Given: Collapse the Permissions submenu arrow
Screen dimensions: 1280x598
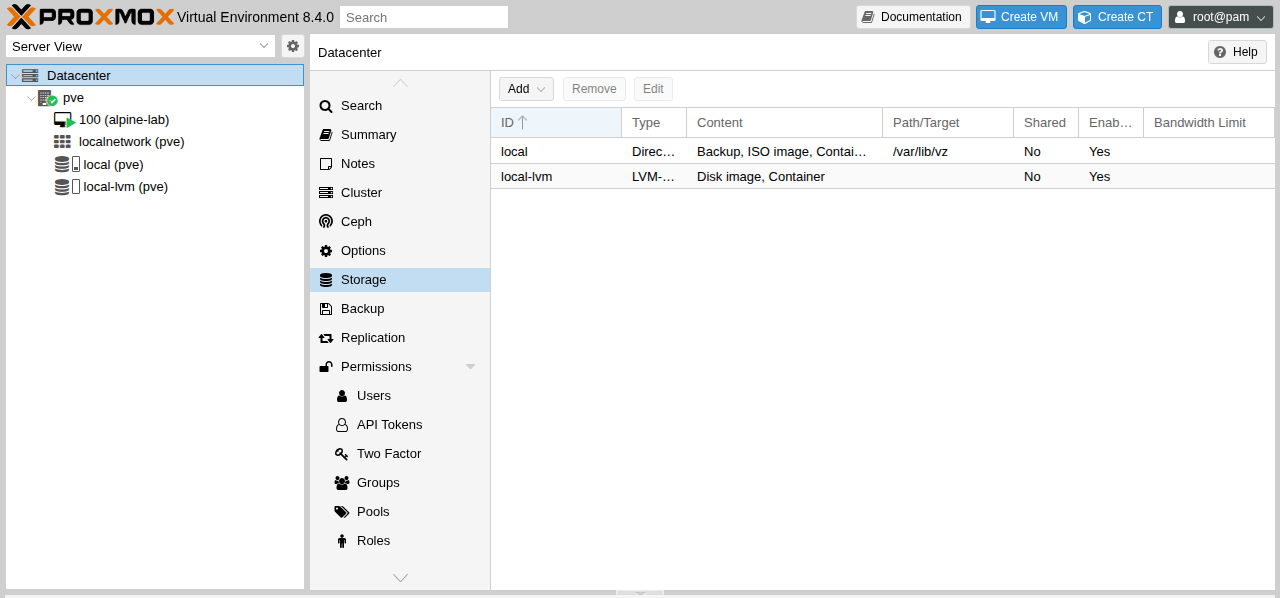Looking at the screenshot, I should [471, 367].
